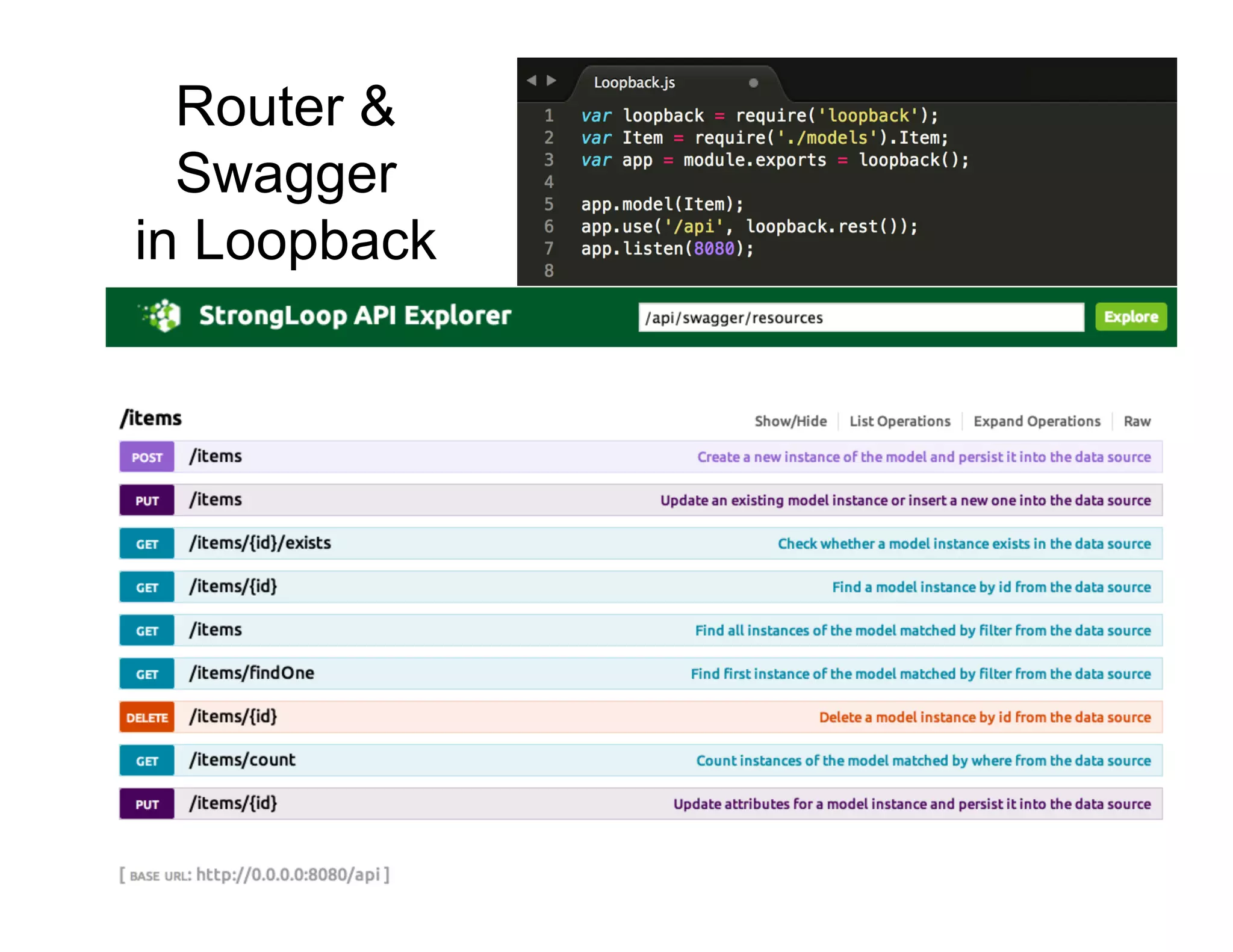Select the Loopback.js editor tab
This screenshot has height=952, width=1233.
pyautogui.click(x=635, y=82)
